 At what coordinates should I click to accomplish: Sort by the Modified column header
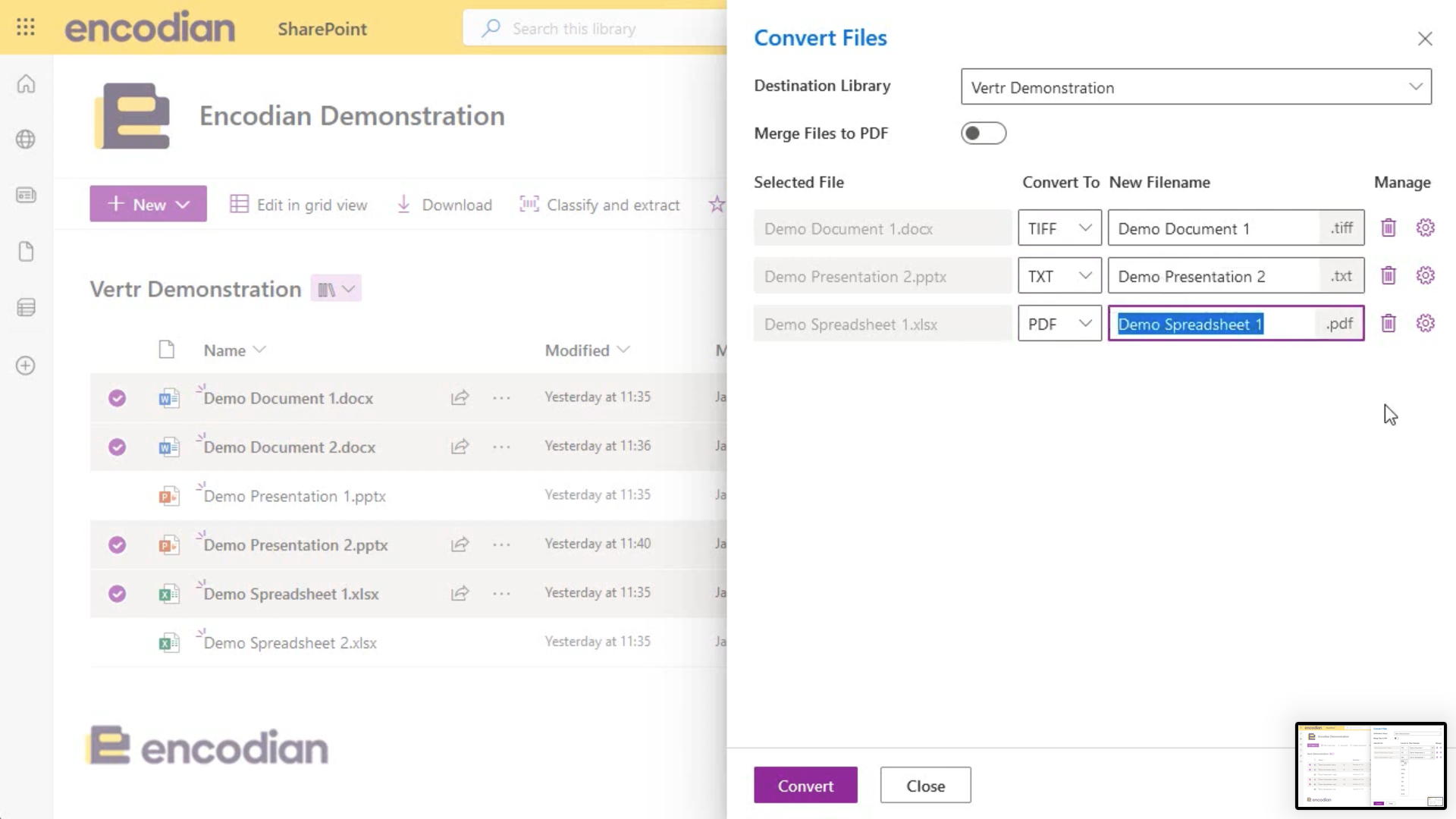tap(587, 350)
